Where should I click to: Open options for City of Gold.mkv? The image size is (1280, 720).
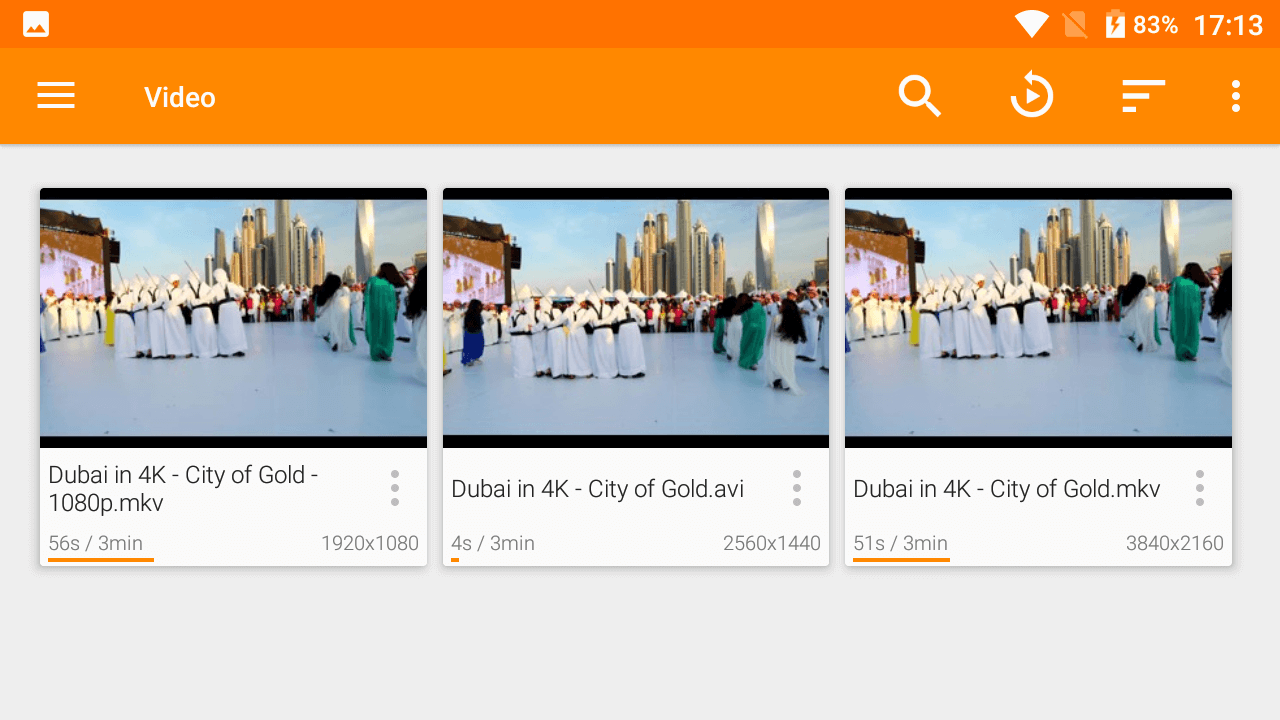pos(1199,488)
